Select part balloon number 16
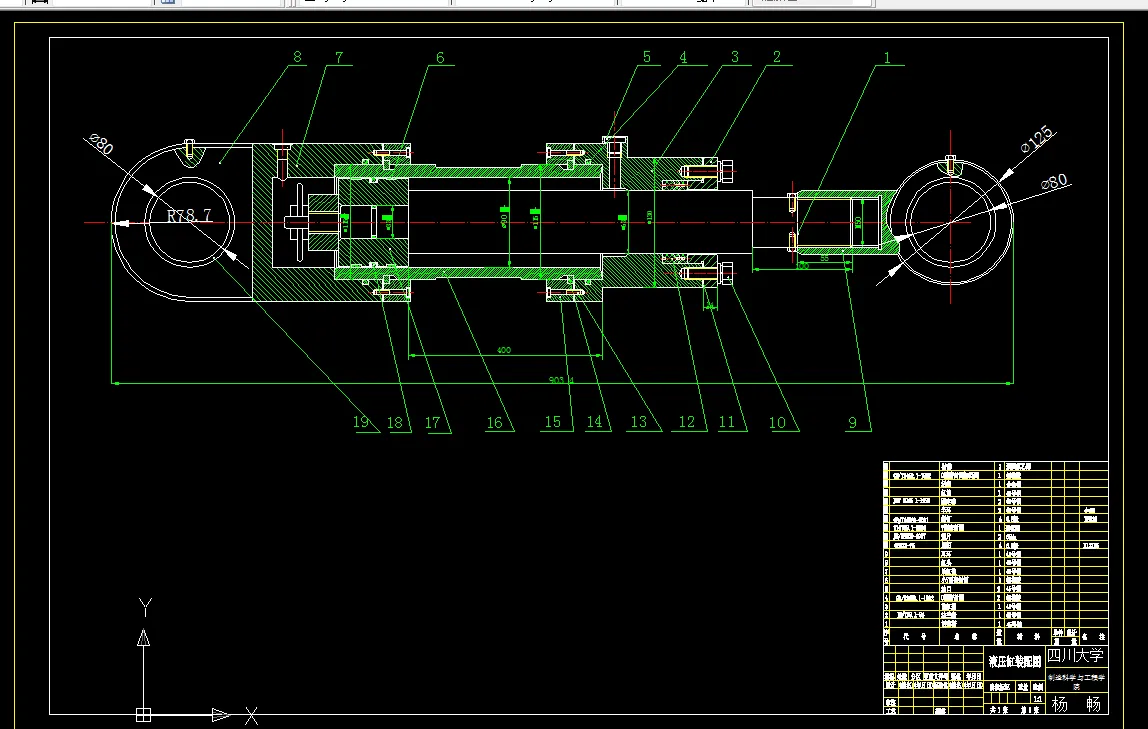 [x=494, y=423]
